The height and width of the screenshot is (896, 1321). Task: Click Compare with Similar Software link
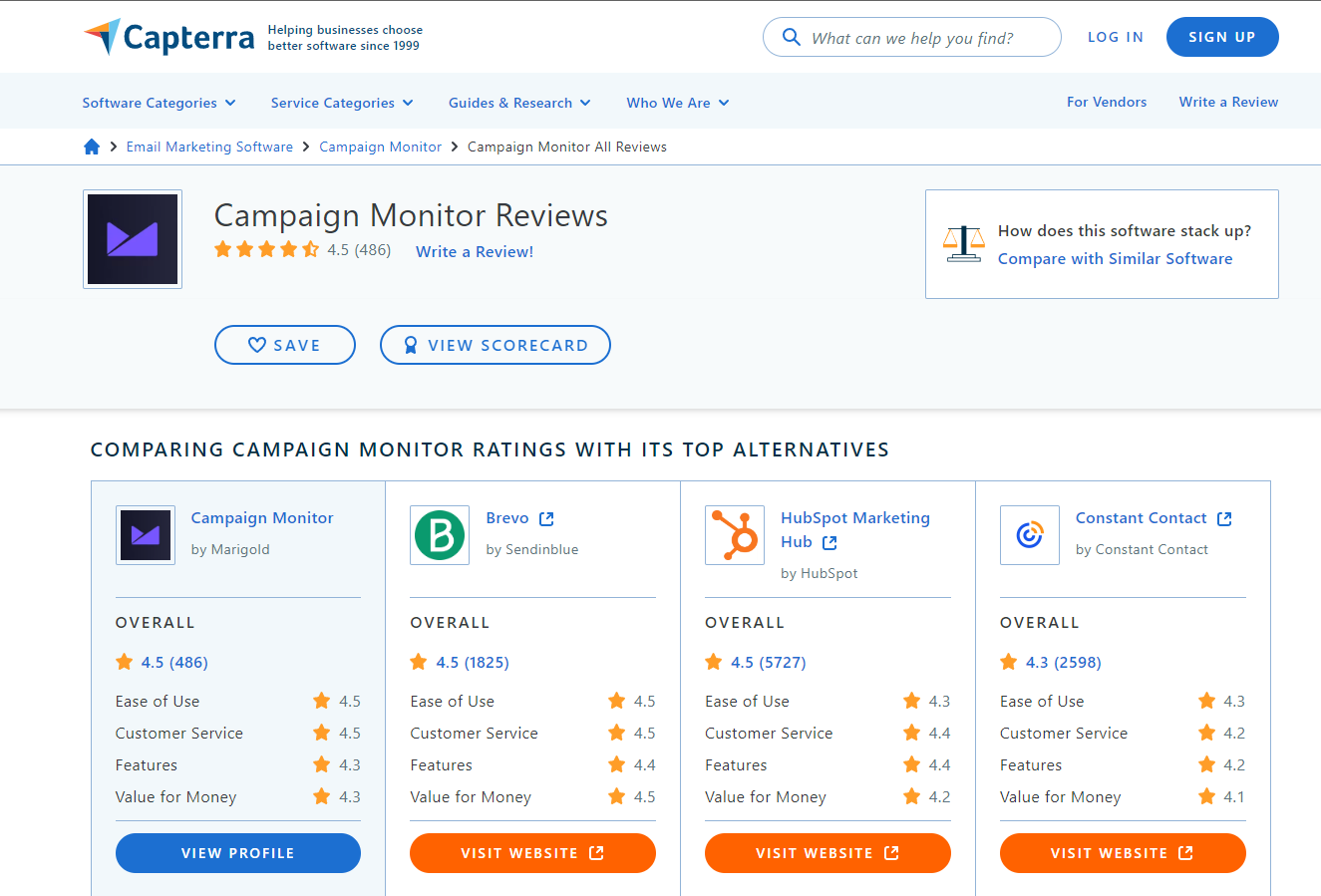click(x=1115, y=258)
